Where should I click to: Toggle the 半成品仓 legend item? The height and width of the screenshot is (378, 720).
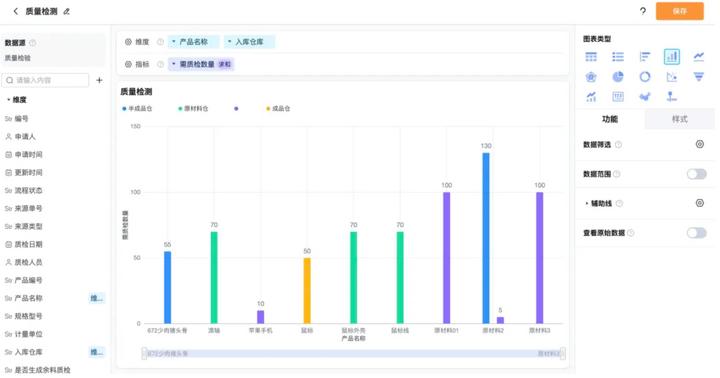point(137,109)
